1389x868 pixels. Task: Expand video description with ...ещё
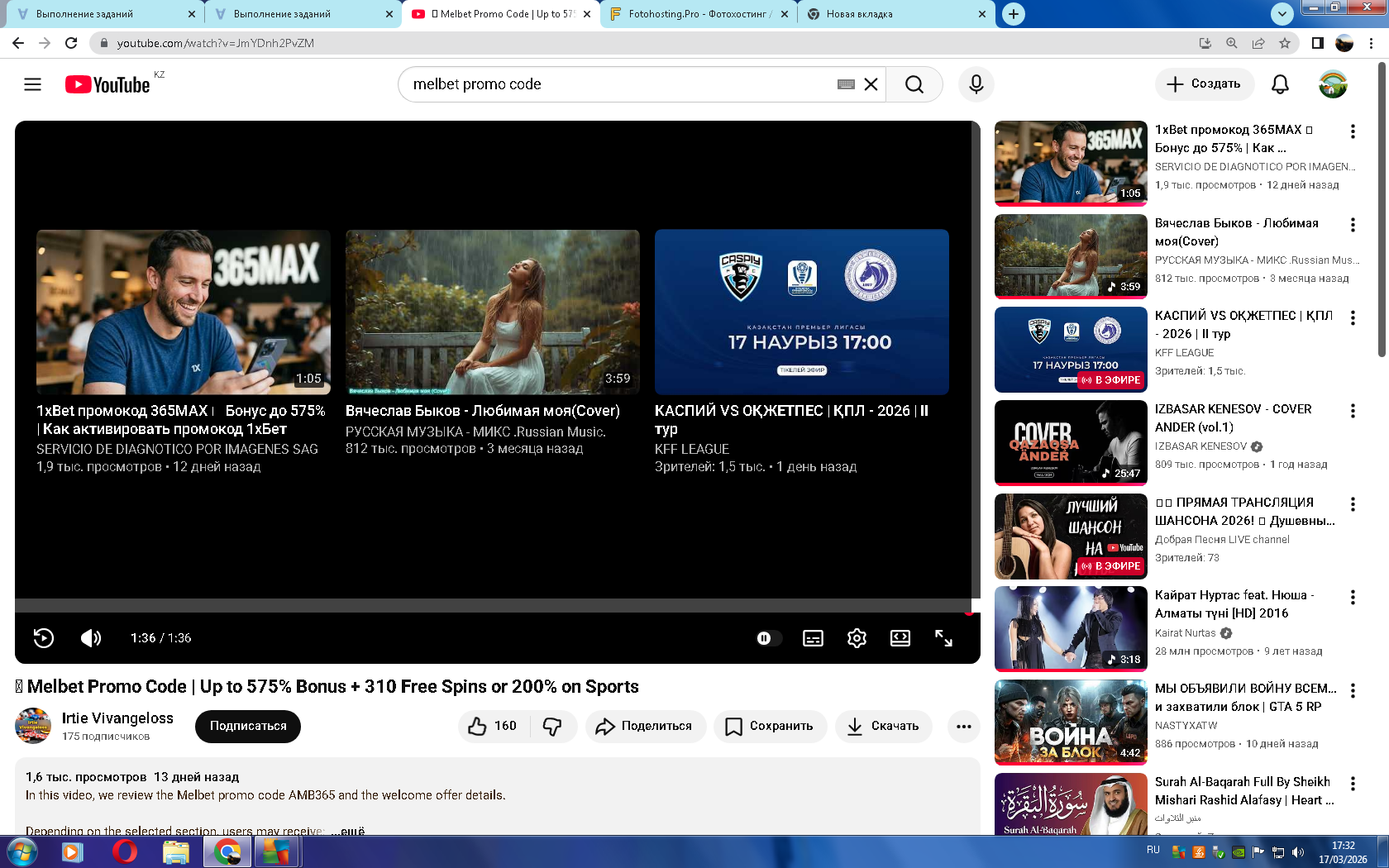[x=348, y=830]
